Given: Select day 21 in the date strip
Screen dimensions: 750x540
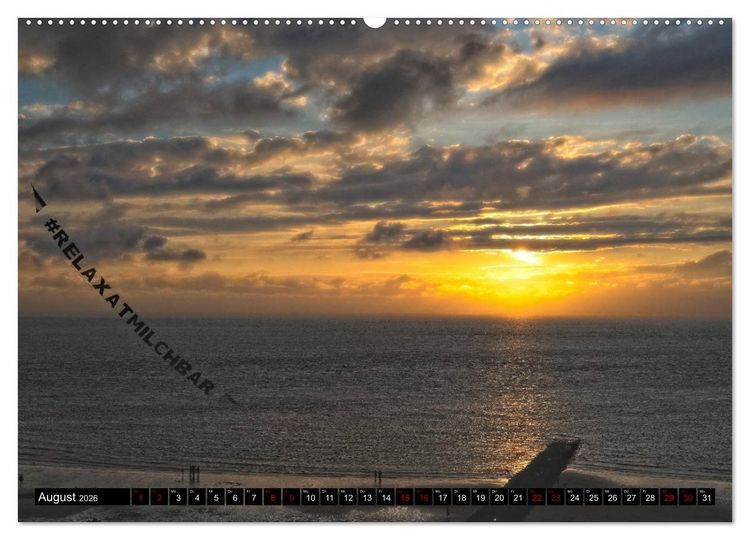Looking at the screenshot, I should [x=518, y=497].
